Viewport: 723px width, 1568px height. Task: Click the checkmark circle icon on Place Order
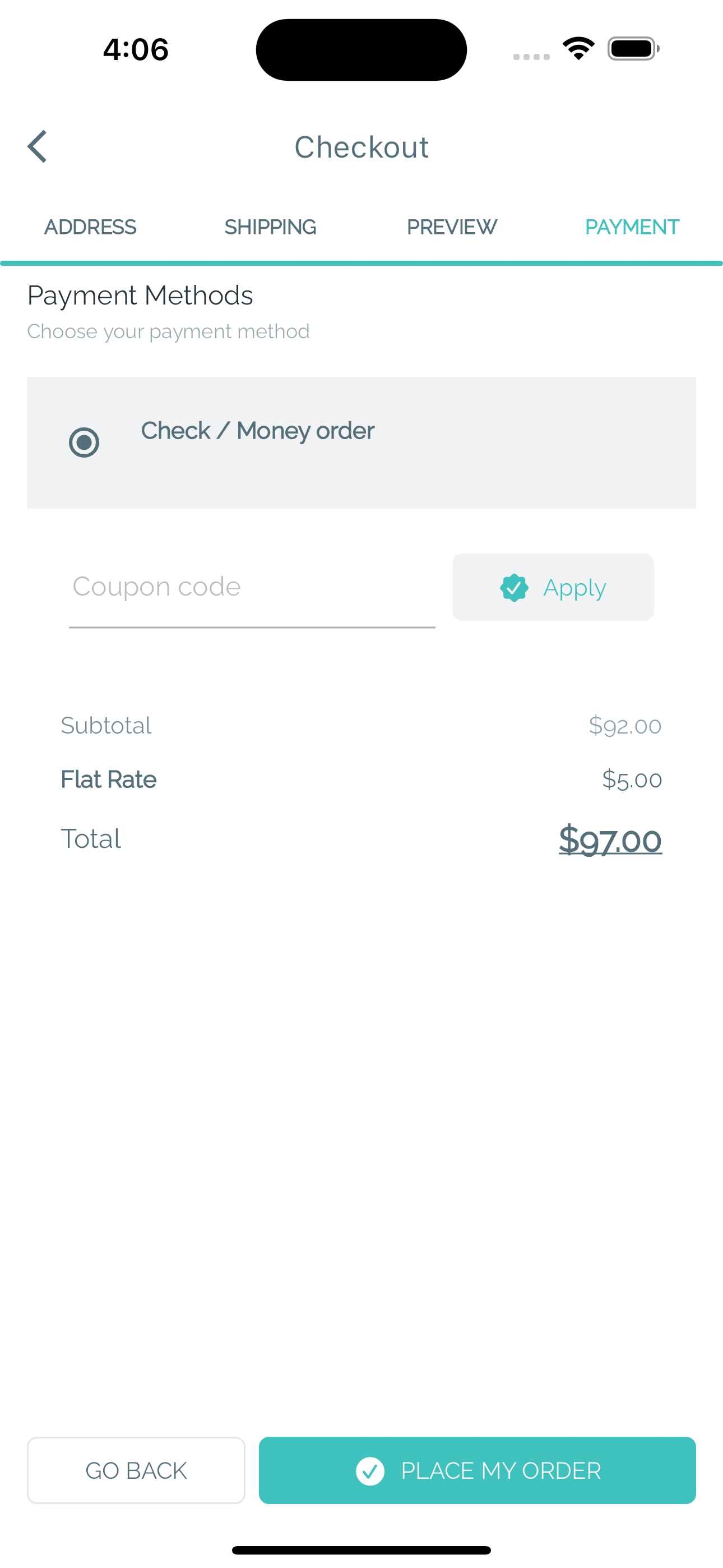pyautogui.click(x=370, y=1471)
